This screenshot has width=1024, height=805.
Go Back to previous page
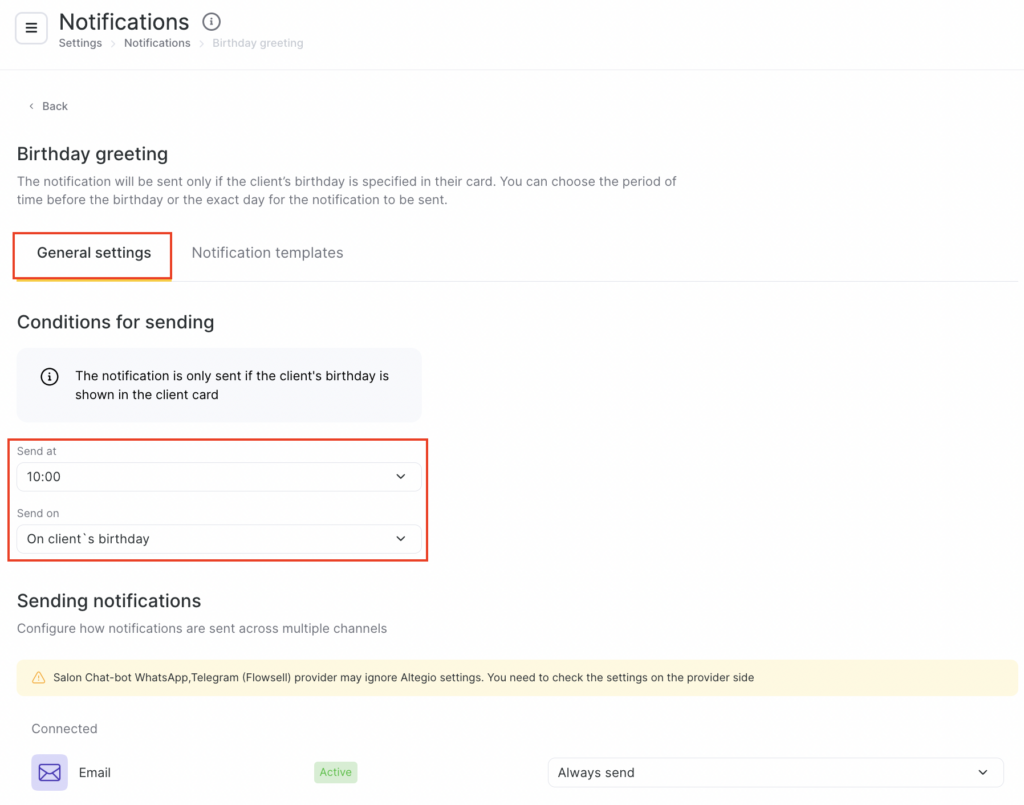(55, 106)
